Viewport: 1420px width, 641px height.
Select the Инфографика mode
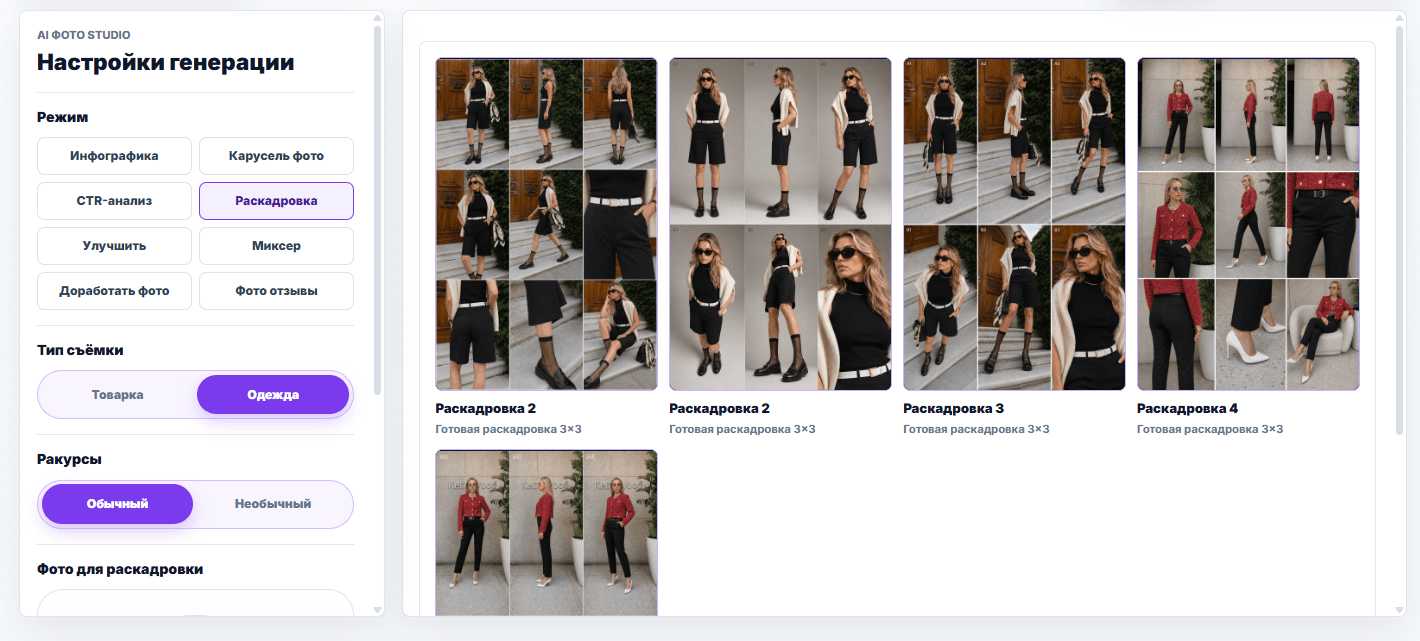pos(114,156)
